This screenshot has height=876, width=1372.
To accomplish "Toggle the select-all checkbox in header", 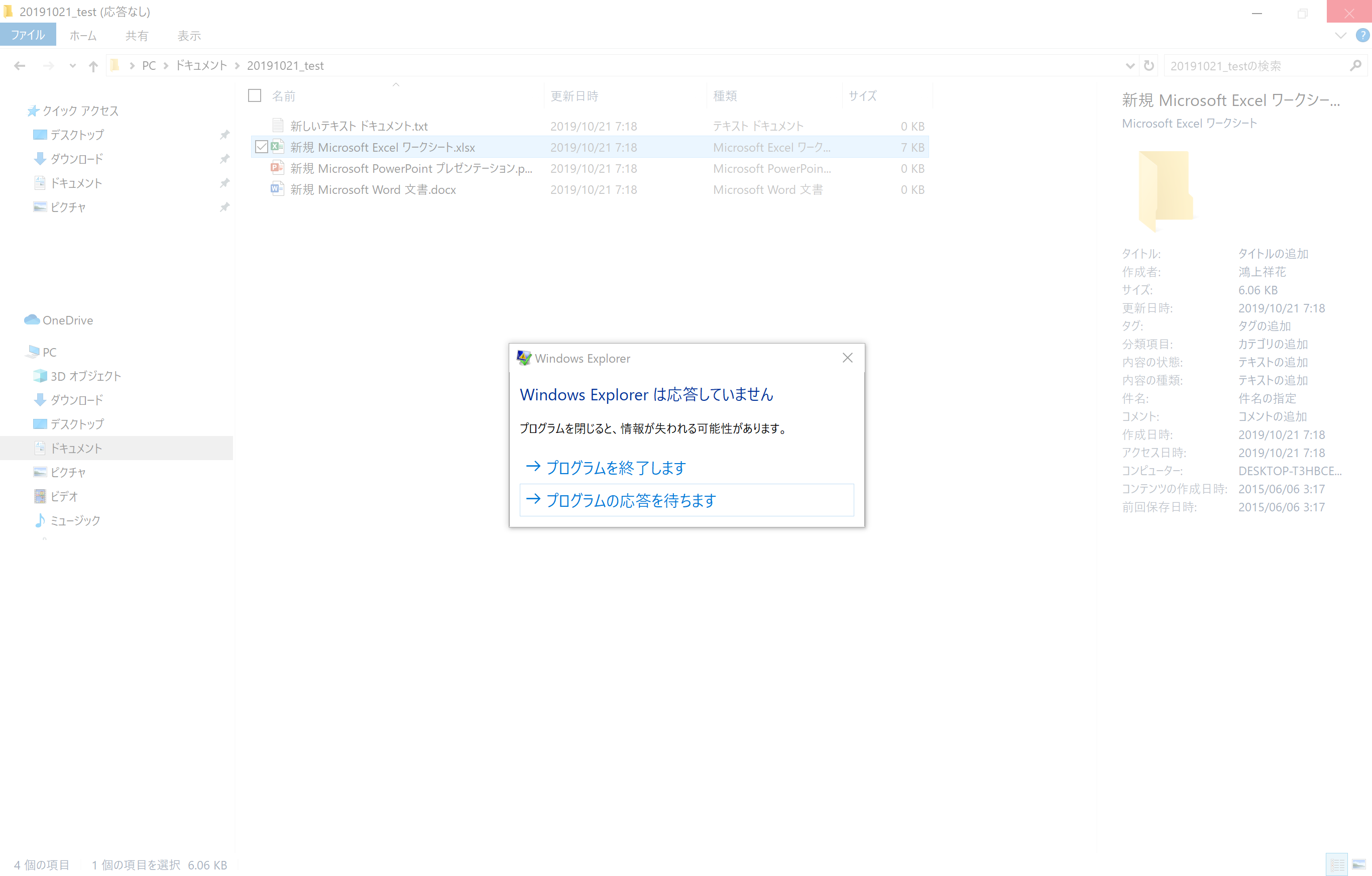I will coord(255,95).
